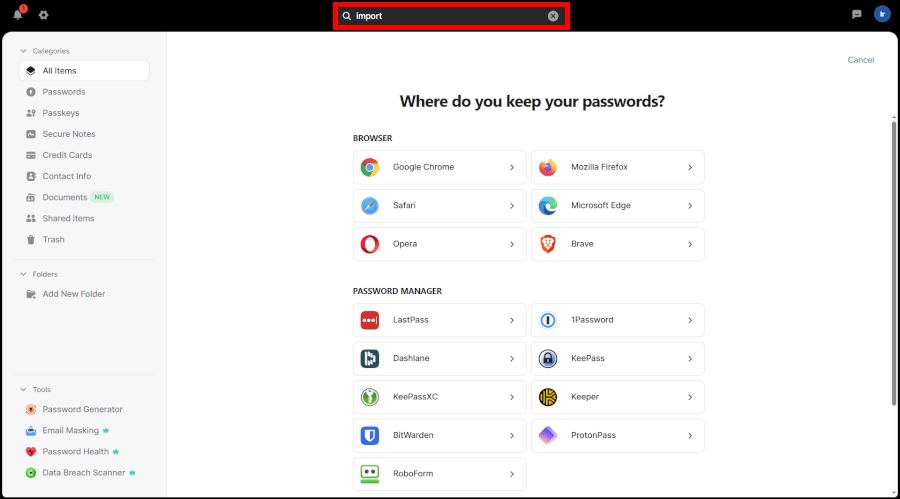Go to Secure Notes category
The height and width of the screenshot is (499, 900).
(x=68, y=134)
